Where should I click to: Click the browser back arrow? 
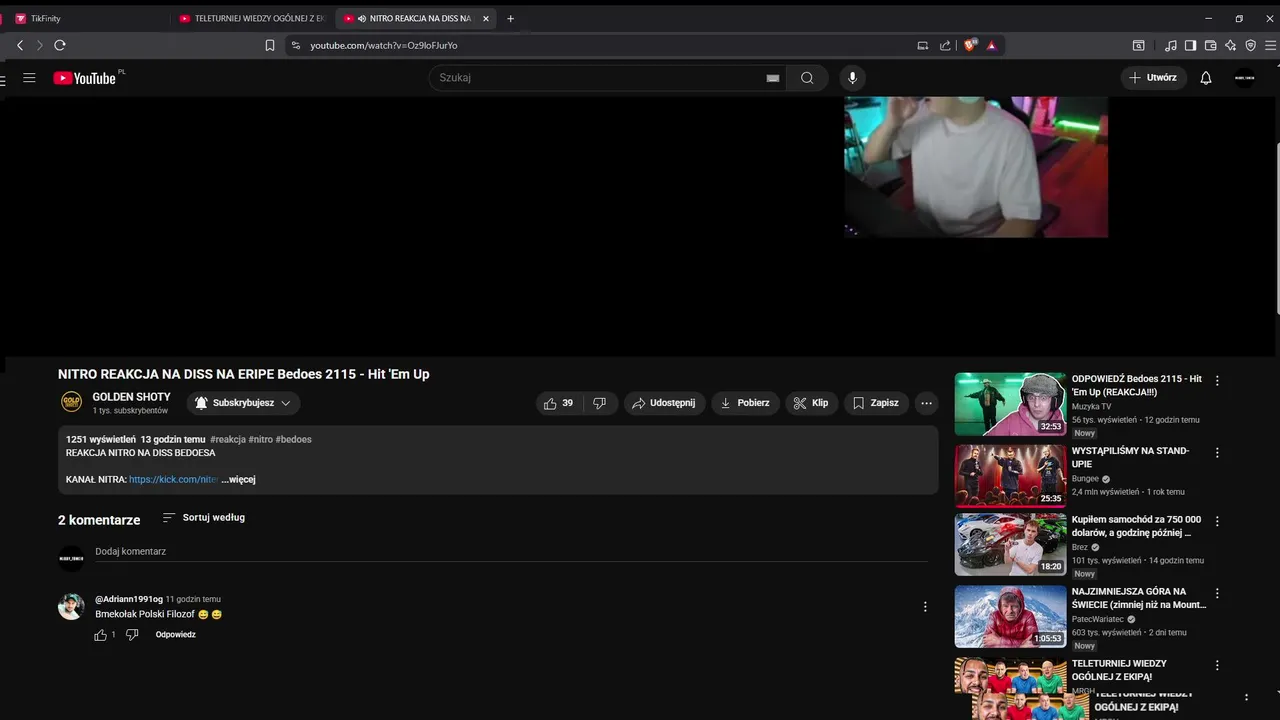tap(20, 45)
